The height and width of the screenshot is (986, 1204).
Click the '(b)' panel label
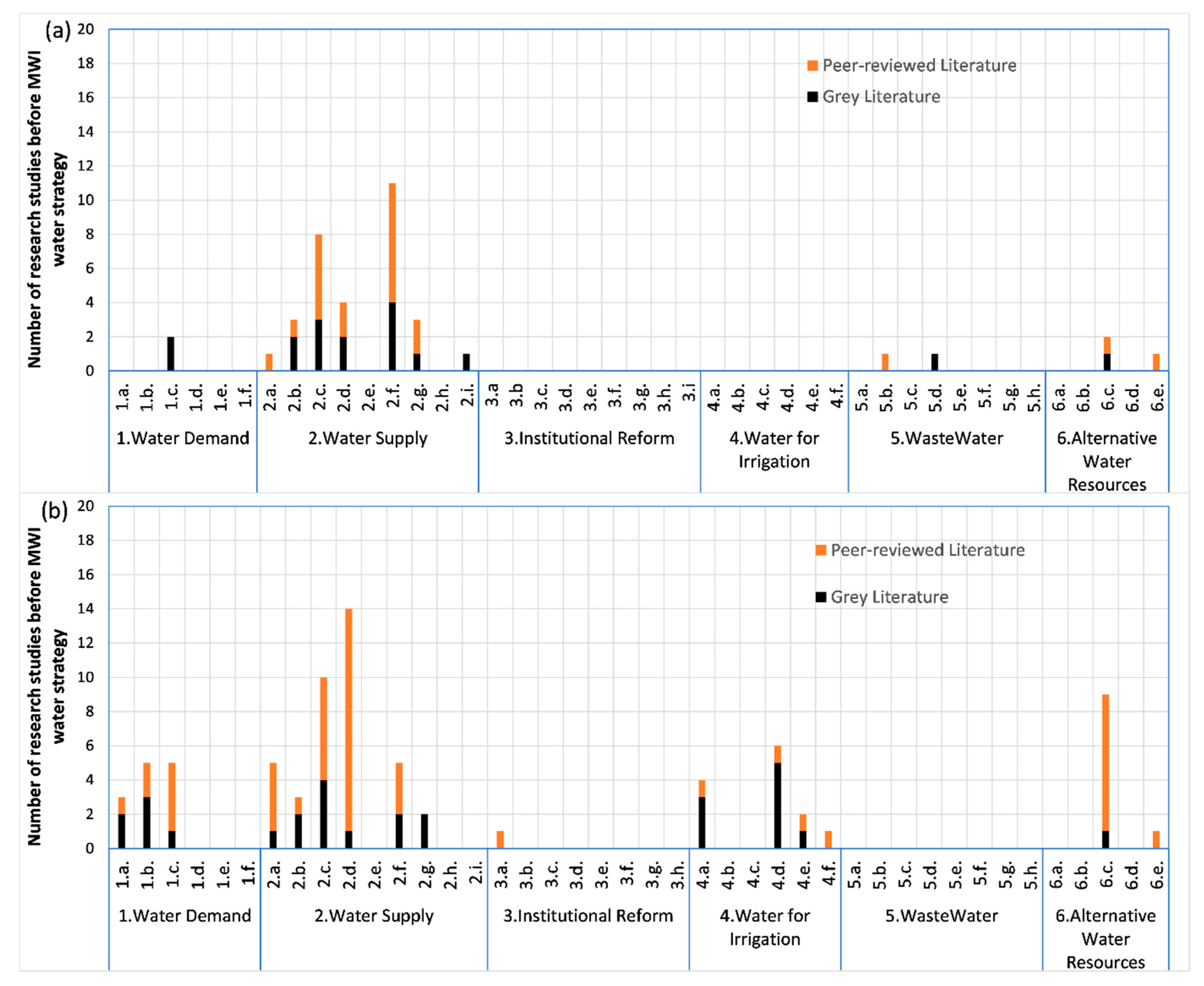point(55,511)
